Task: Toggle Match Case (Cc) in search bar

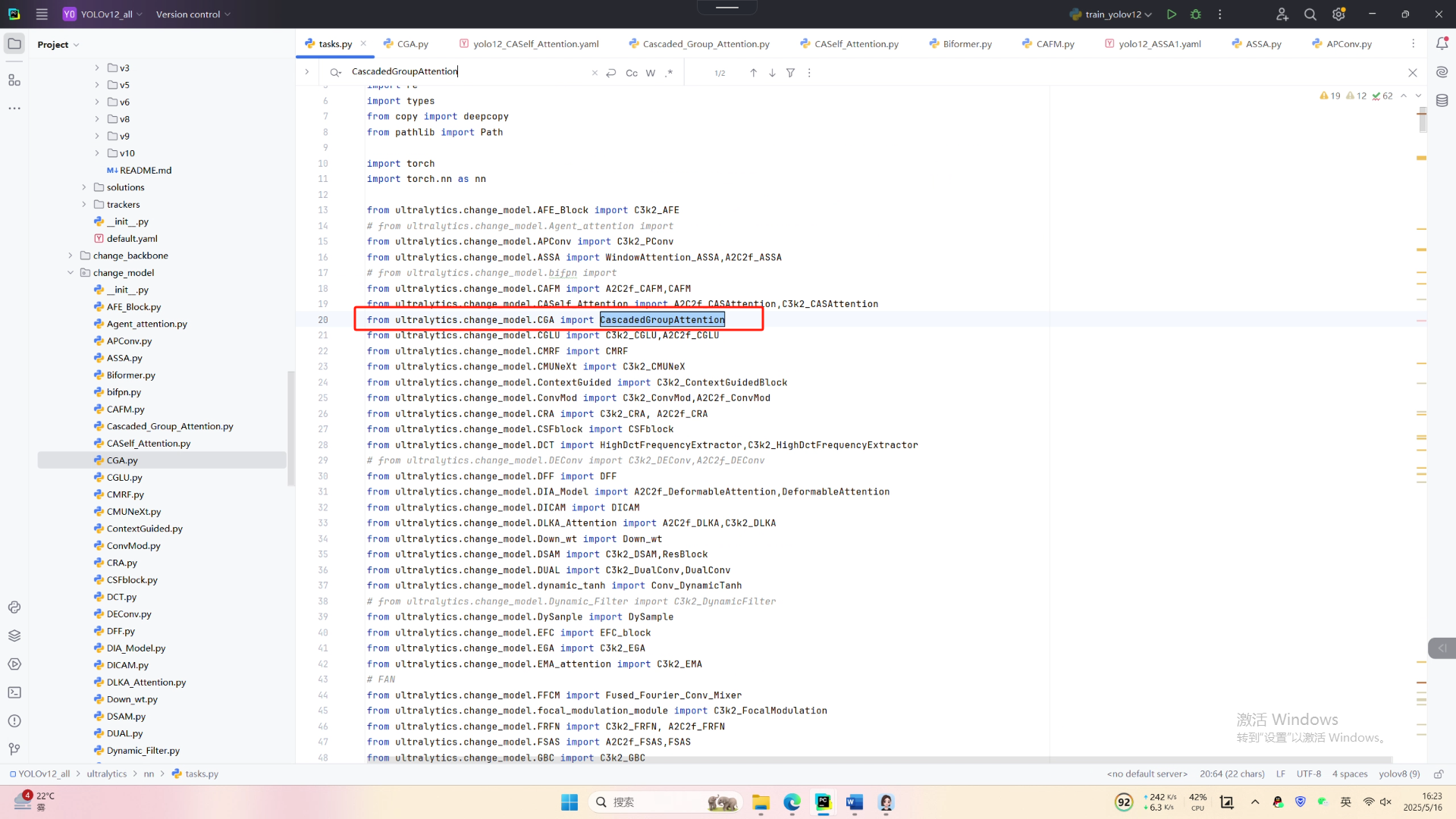Action: point(631,73)
